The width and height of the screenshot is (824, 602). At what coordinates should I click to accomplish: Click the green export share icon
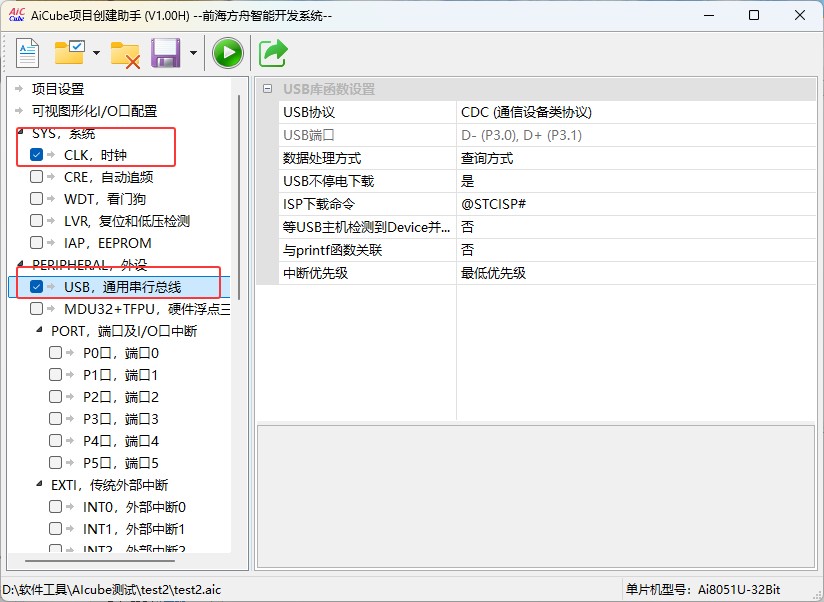[x=273, y=53]
